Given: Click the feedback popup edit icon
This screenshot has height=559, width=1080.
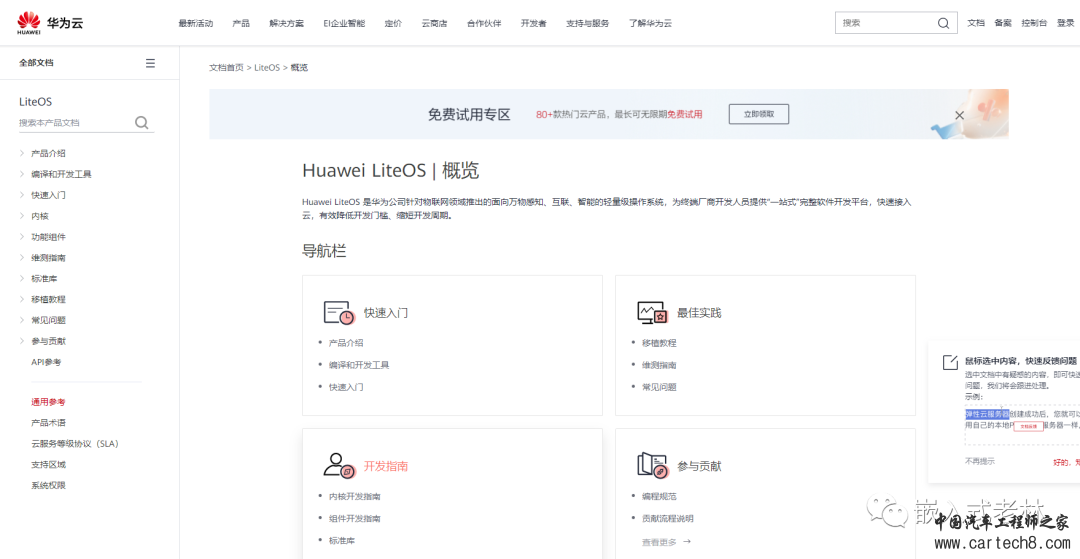Looking at the screenshot, I should (x=950, y=362).
